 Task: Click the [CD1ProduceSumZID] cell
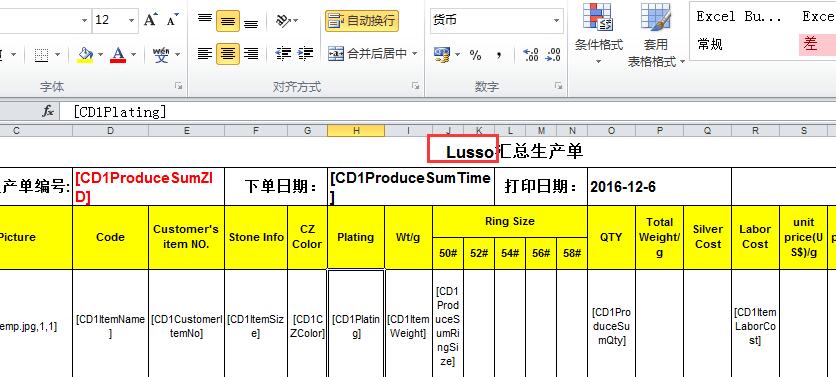pyautogui.click(x=148, y=187)
